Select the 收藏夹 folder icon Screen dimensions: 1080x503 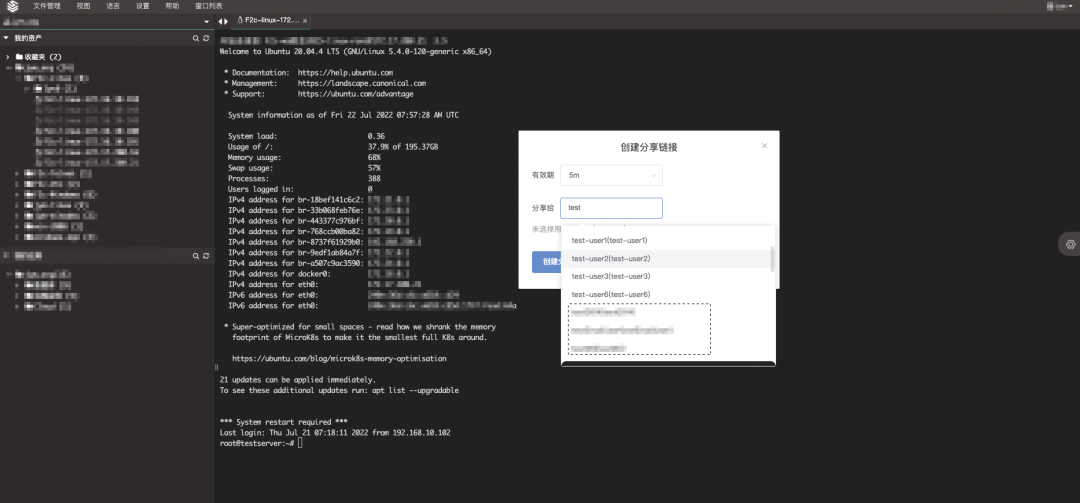tap(19, 57)
